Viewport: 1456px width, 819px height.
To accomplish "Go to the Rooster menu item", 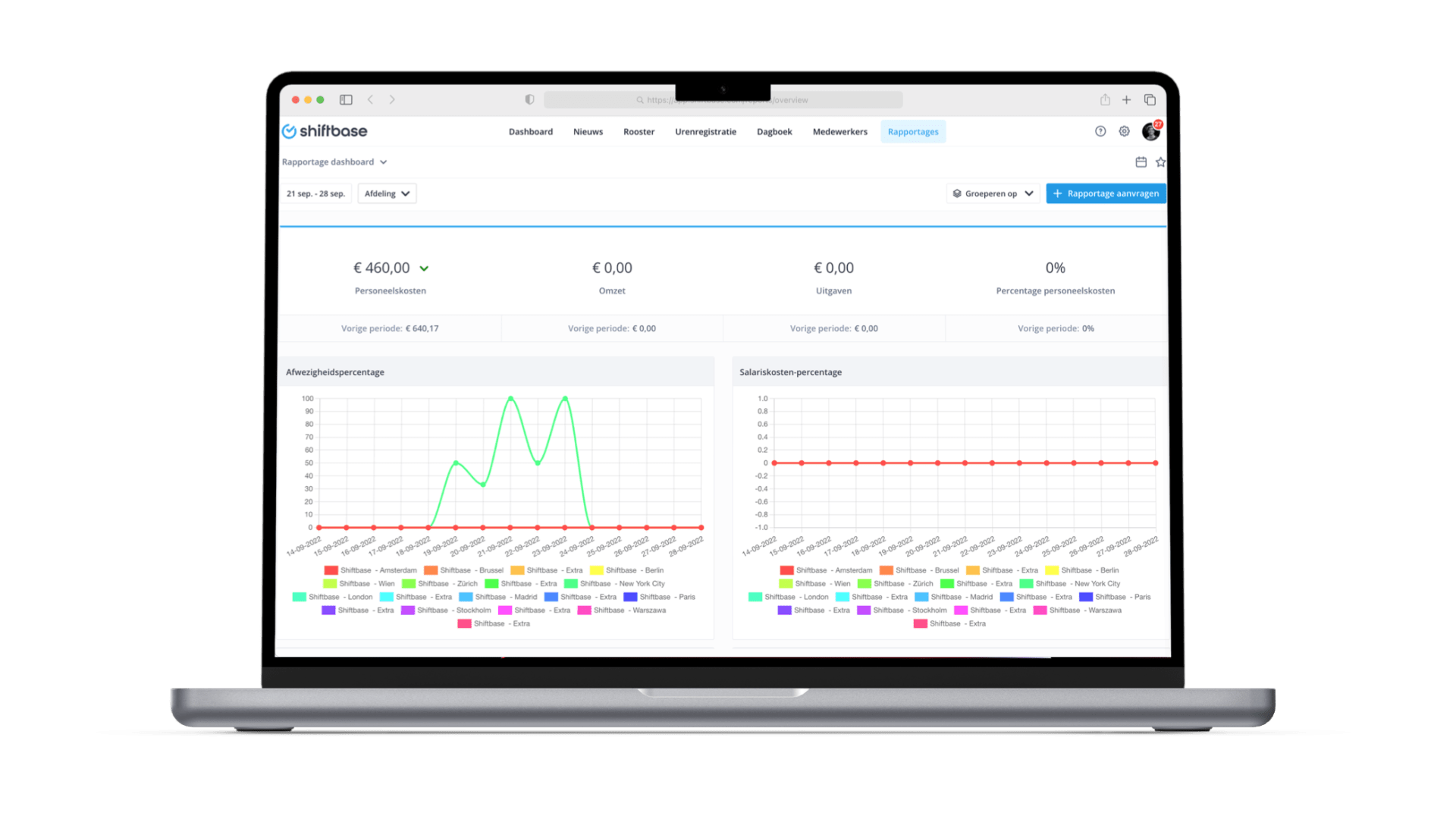I will click(639, 132).
